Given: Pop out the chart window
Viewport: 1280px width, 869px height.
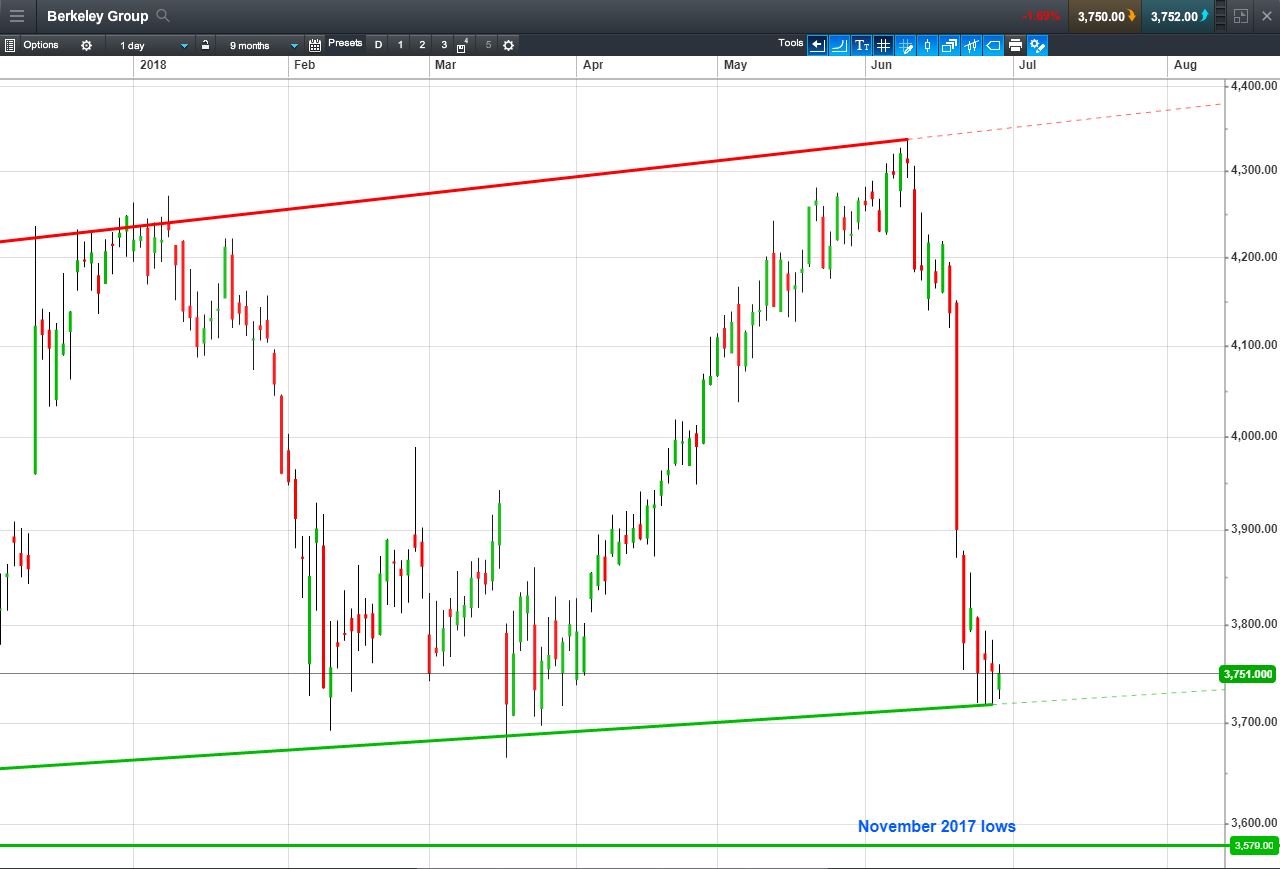Looking at the screenshot, I should click(1241, 16).
